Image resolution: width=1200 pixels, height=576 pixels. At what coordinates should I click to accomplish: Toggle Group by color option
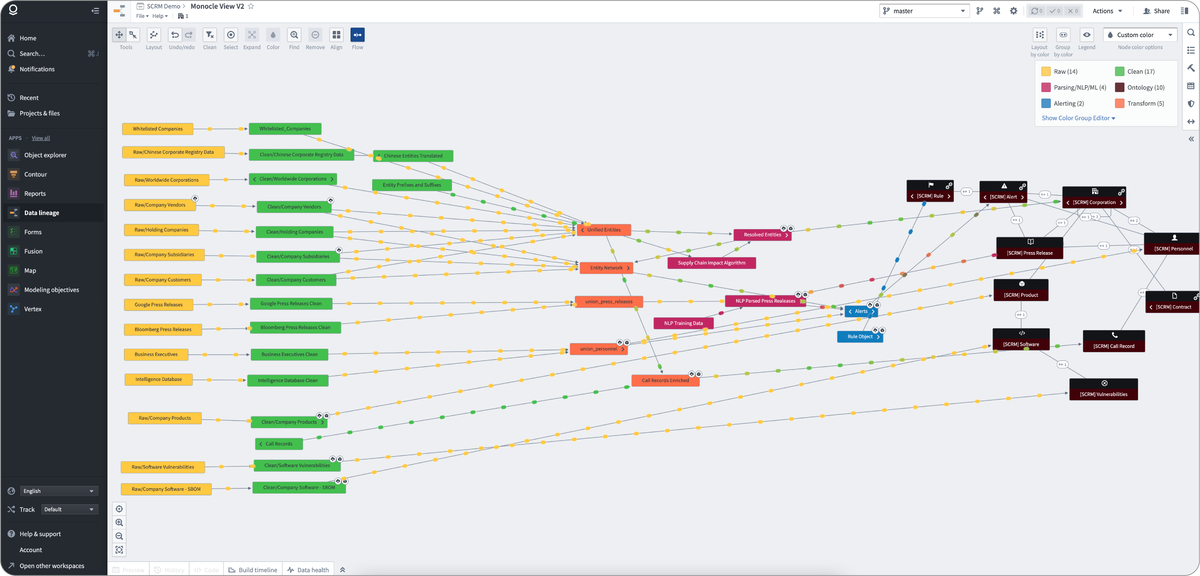tap(1064, 34)
